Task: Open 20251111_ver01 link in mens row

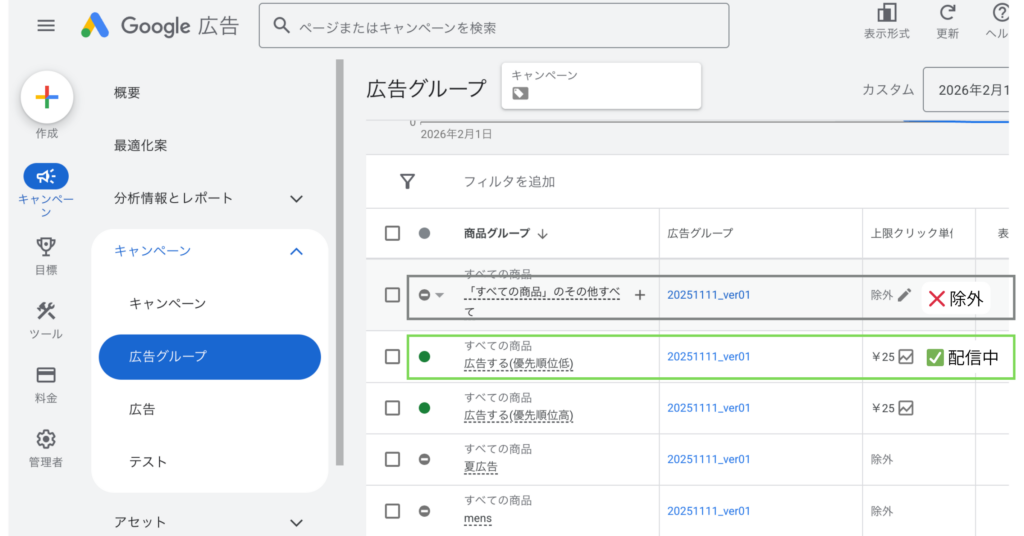Action: tap(709, 511)
